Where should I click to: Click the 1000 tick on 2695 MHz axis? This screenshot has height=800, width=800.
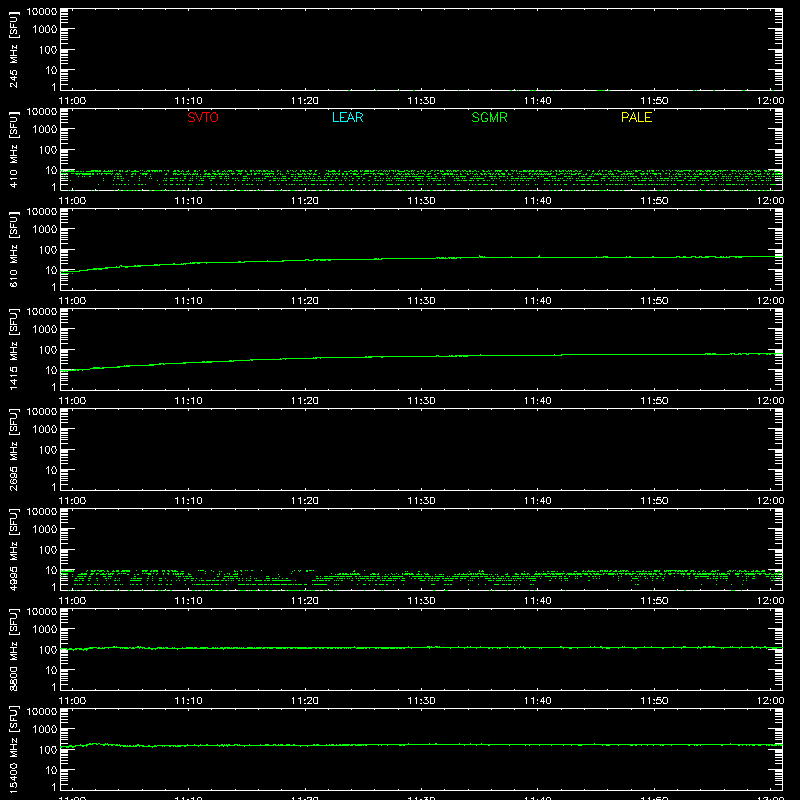click(x=45, y=430)
